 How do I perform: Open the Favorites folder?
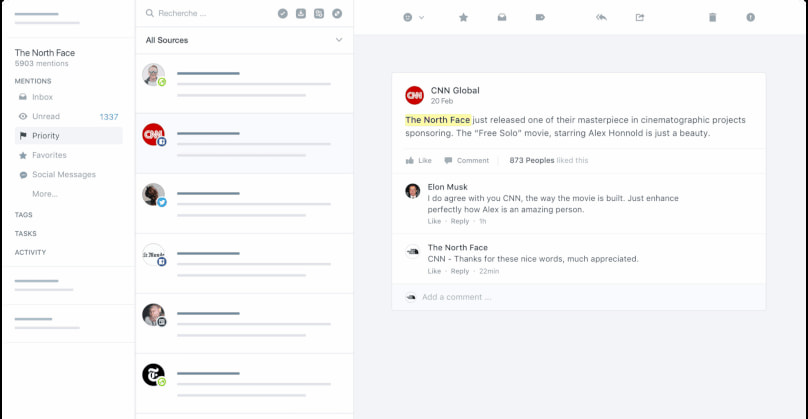69,155
